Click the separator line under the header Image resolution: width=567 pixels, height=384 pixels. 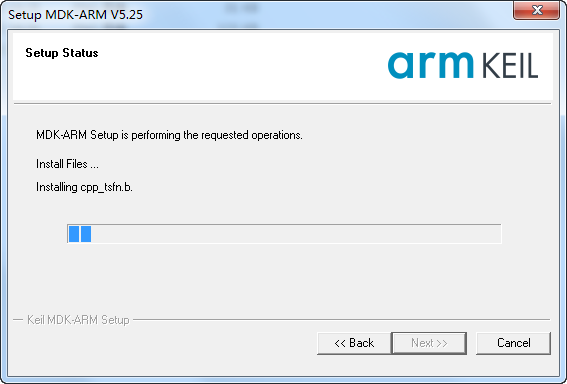(283, 103)
